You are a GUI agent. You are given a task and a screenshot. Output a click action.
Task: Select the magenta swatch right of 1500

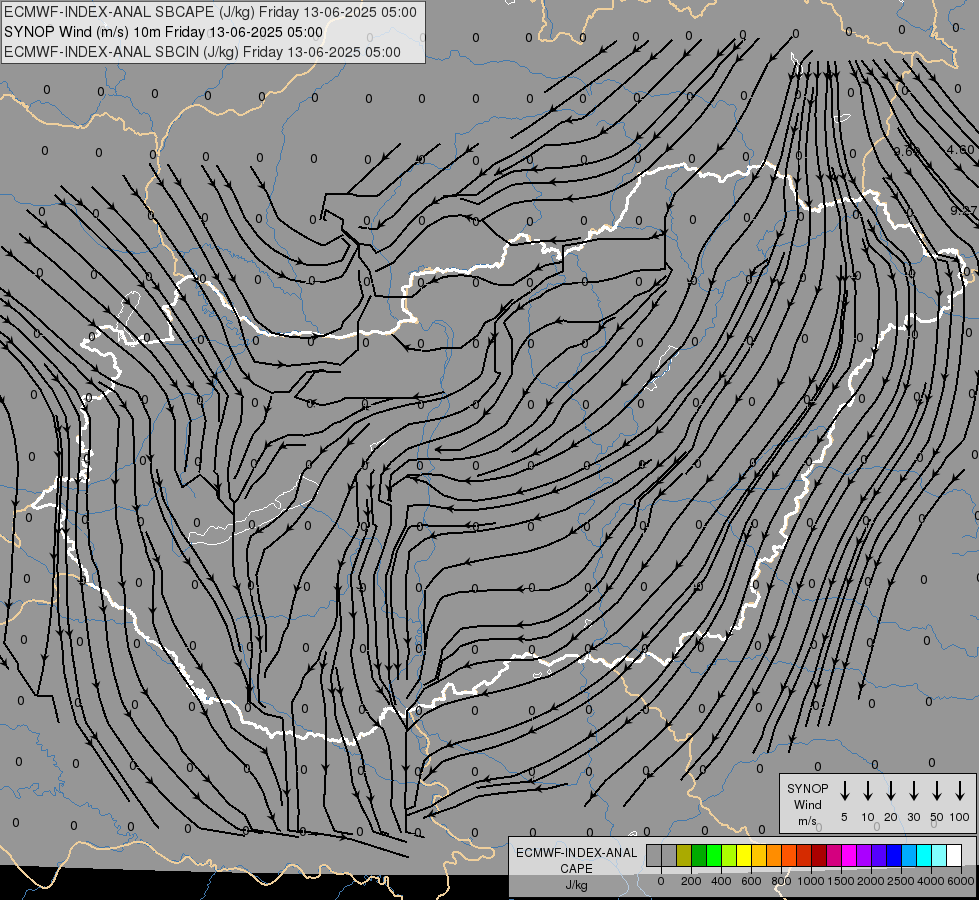[x=849, y=855]
